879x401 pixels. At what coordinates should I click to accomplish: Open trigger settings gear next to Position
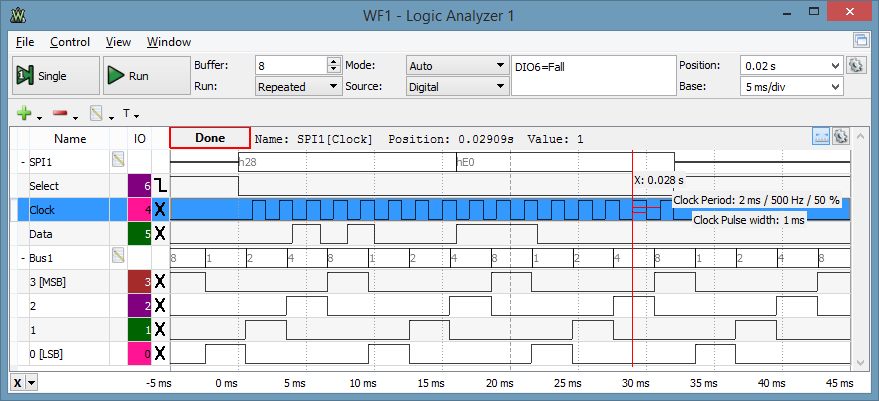[x=855, y=66]
